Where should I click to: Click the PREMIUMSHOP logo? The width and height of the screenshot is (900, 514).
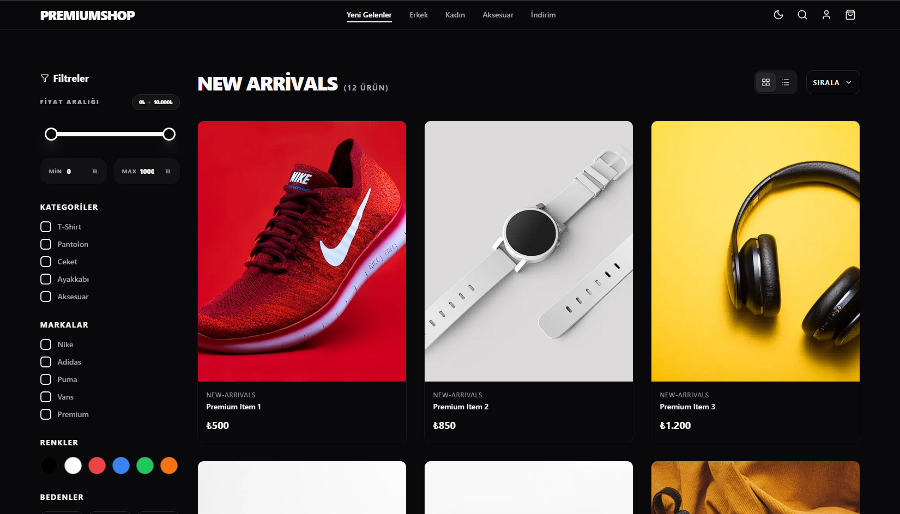point(88,15)
